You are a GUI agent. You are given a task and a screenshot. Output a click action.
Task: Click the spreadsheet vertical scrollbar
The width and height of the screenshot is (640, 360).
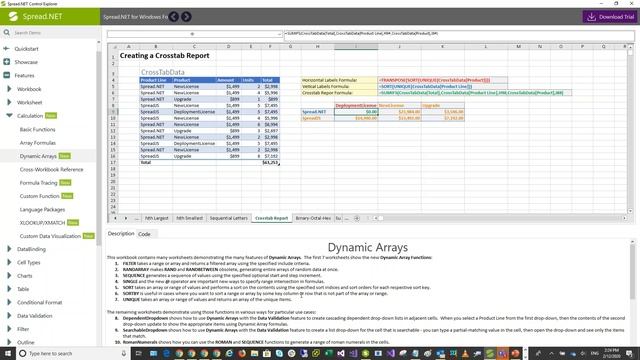630,129
